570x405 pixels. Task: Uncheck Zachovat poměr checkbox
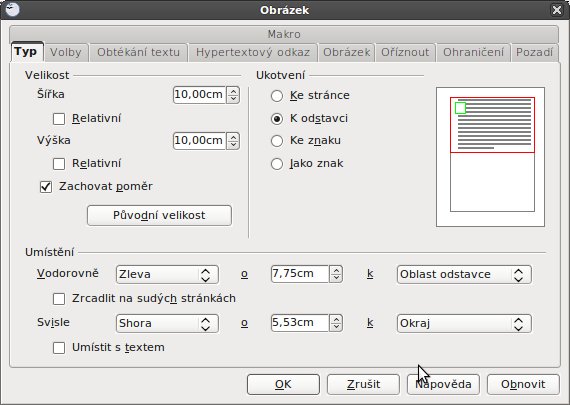pos(46,187)
